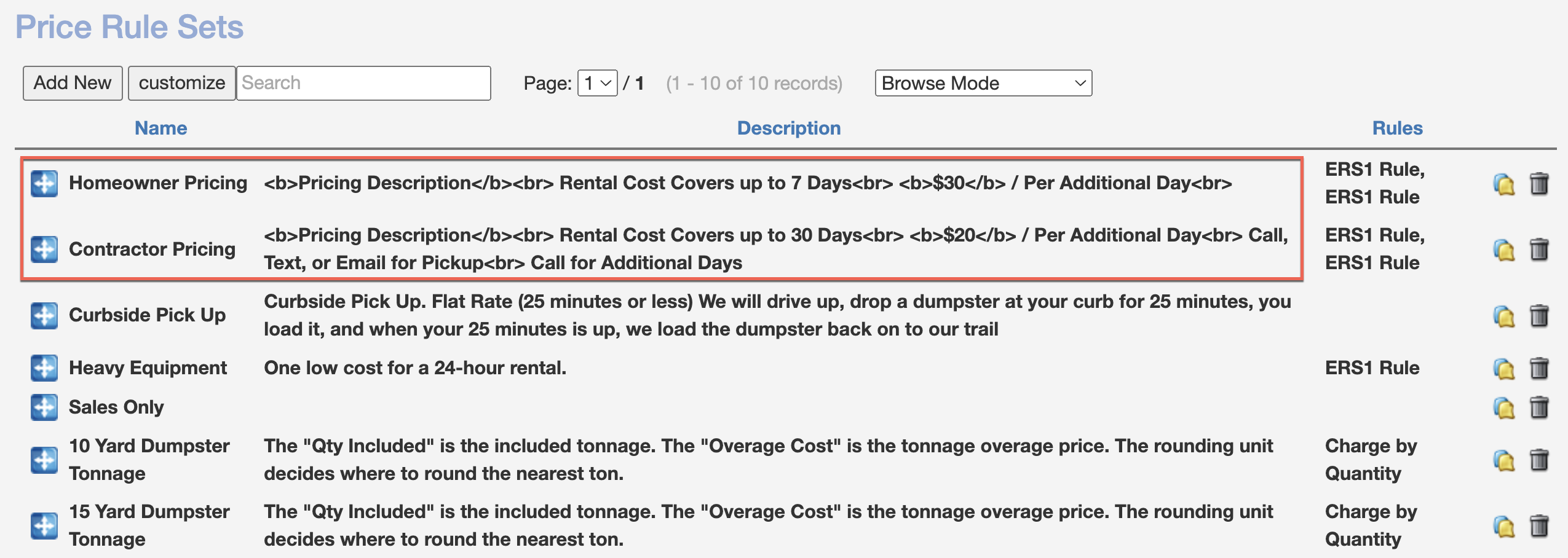Click in the Search field
The image size is (1568, 558).
click(363, 83)
